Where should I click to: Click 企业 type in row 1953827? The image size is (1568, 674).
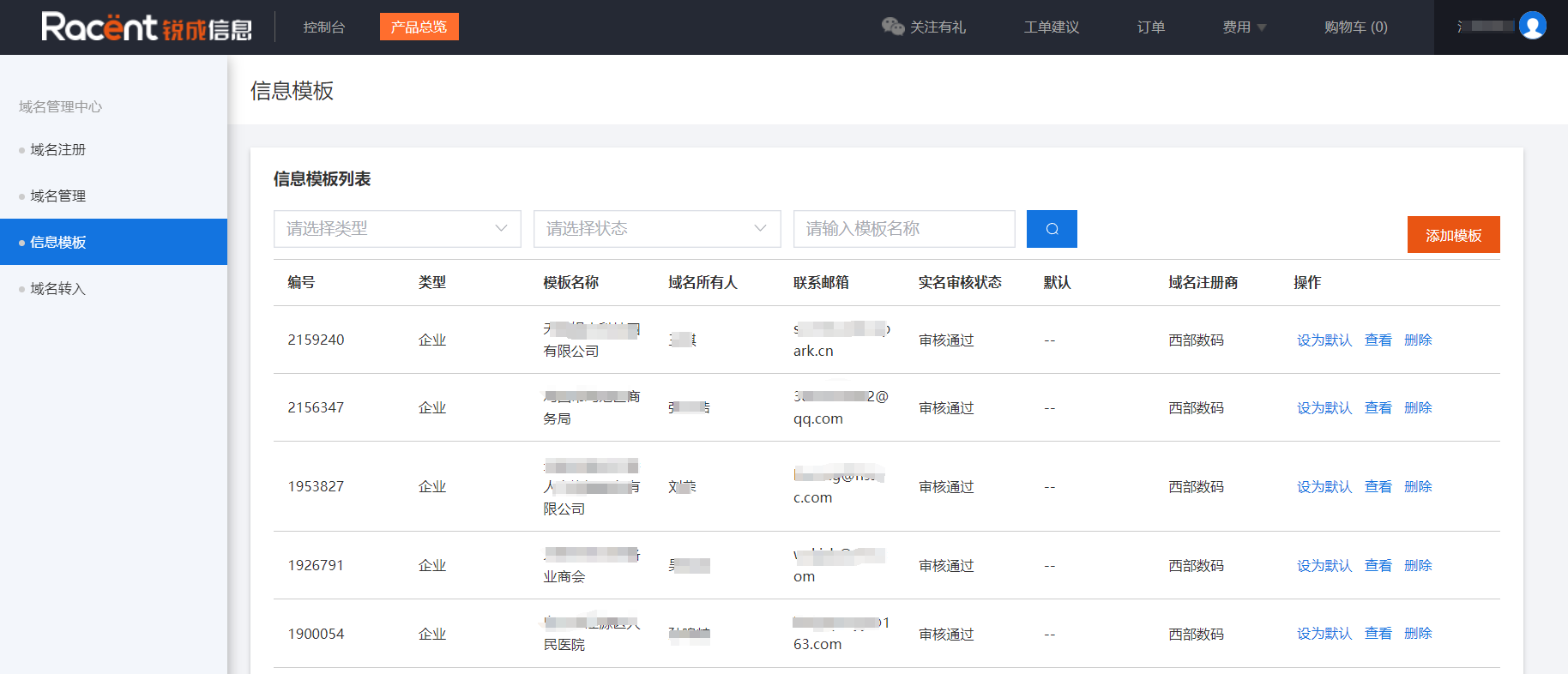click(432, 486)
